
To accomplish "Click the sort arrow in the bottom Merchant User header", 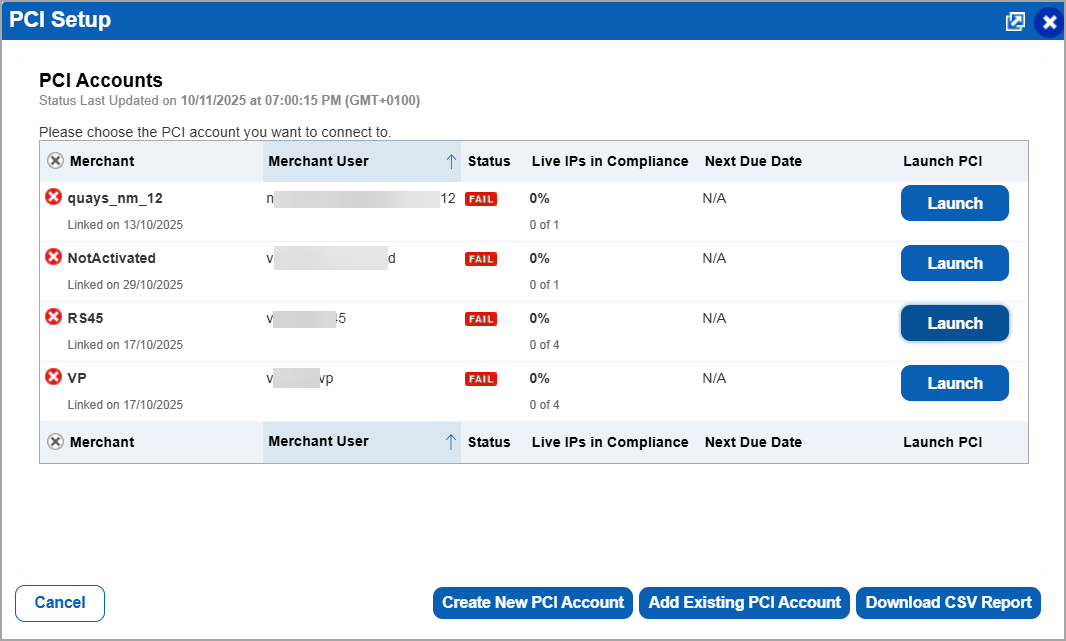I will pyautogui.click(x=451, y=441).
